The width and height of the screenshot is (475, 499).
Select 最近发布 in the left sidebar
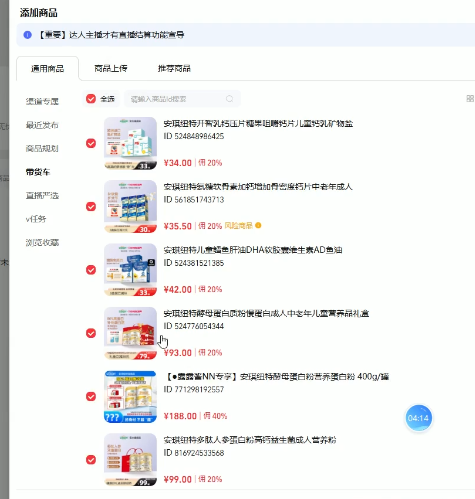42,125
